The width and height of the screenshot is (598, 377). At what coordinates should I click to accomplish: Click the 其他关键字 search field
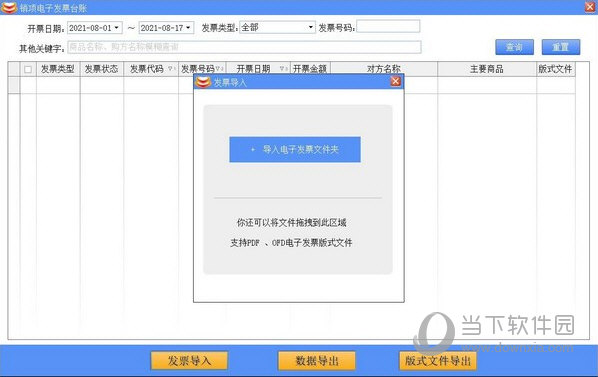[x=244, y=47]
